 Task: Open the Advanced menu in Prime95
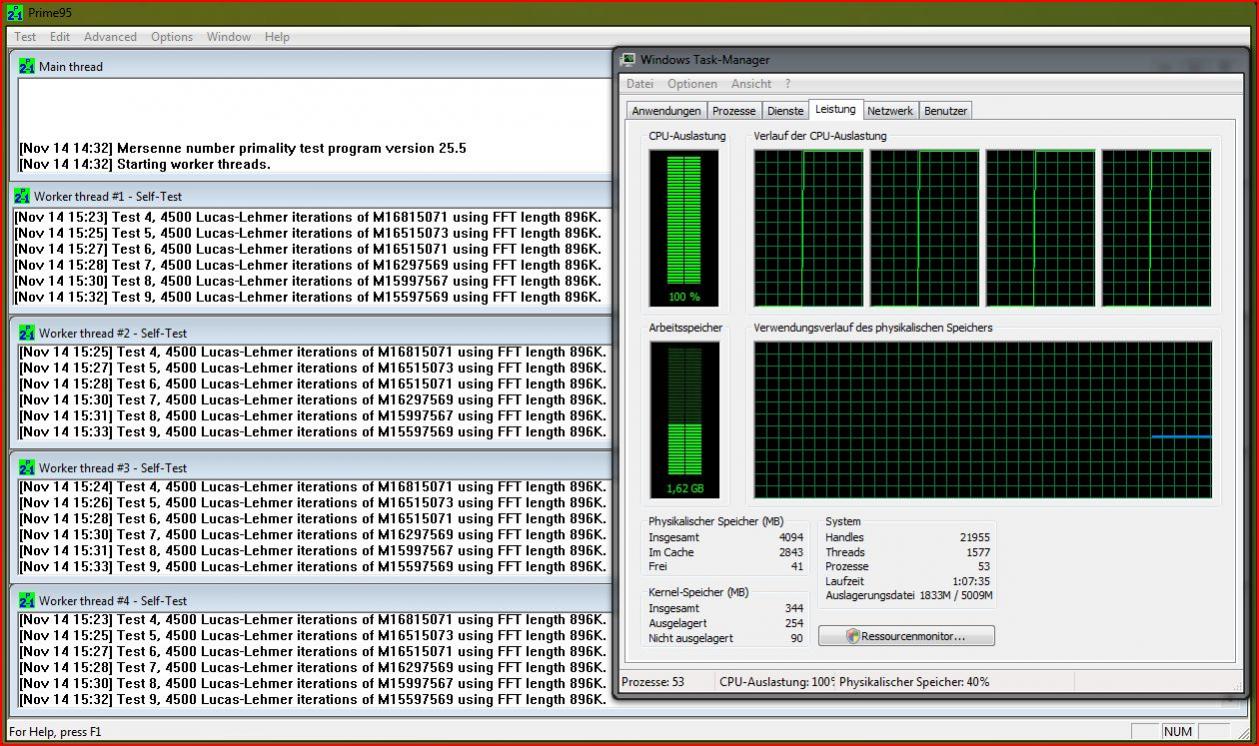click(x=110, y=37)
